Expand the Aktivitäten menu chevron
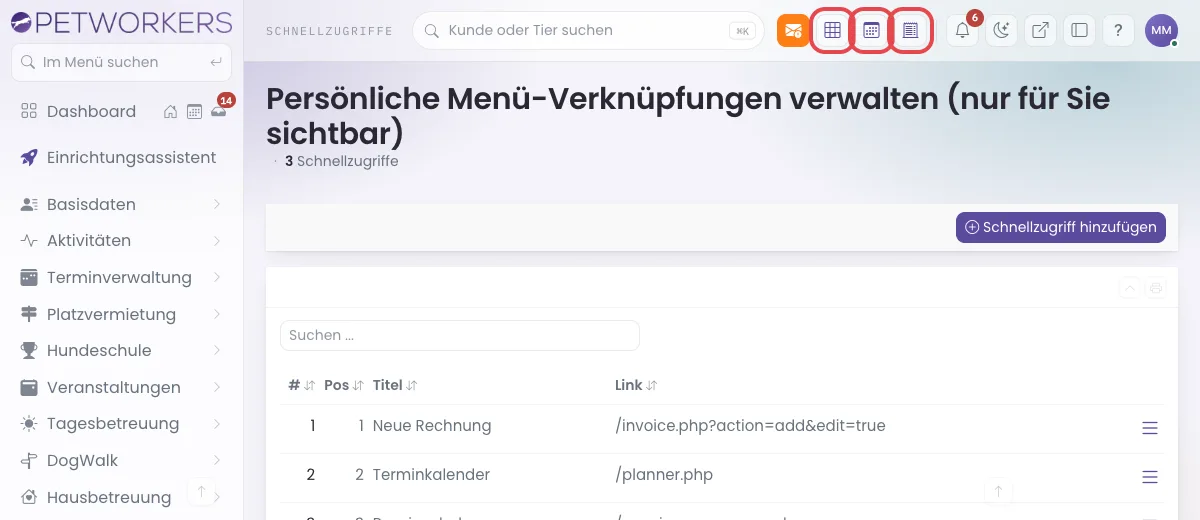1200x520 pixels. pos(217,241)
